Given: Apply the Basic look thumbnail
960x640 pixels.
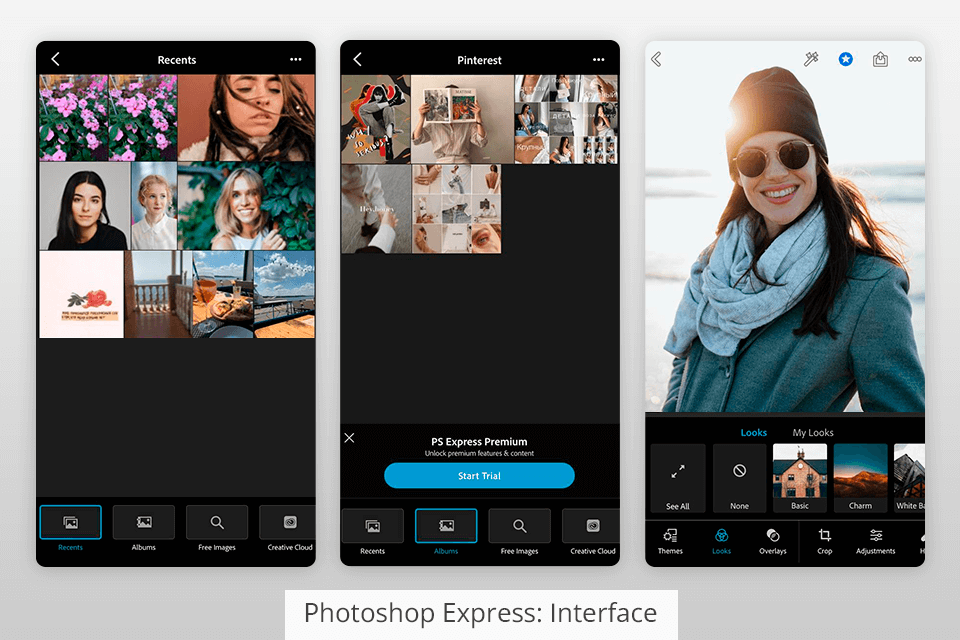Looking at the screenshot, I should (x=800, y=478).
